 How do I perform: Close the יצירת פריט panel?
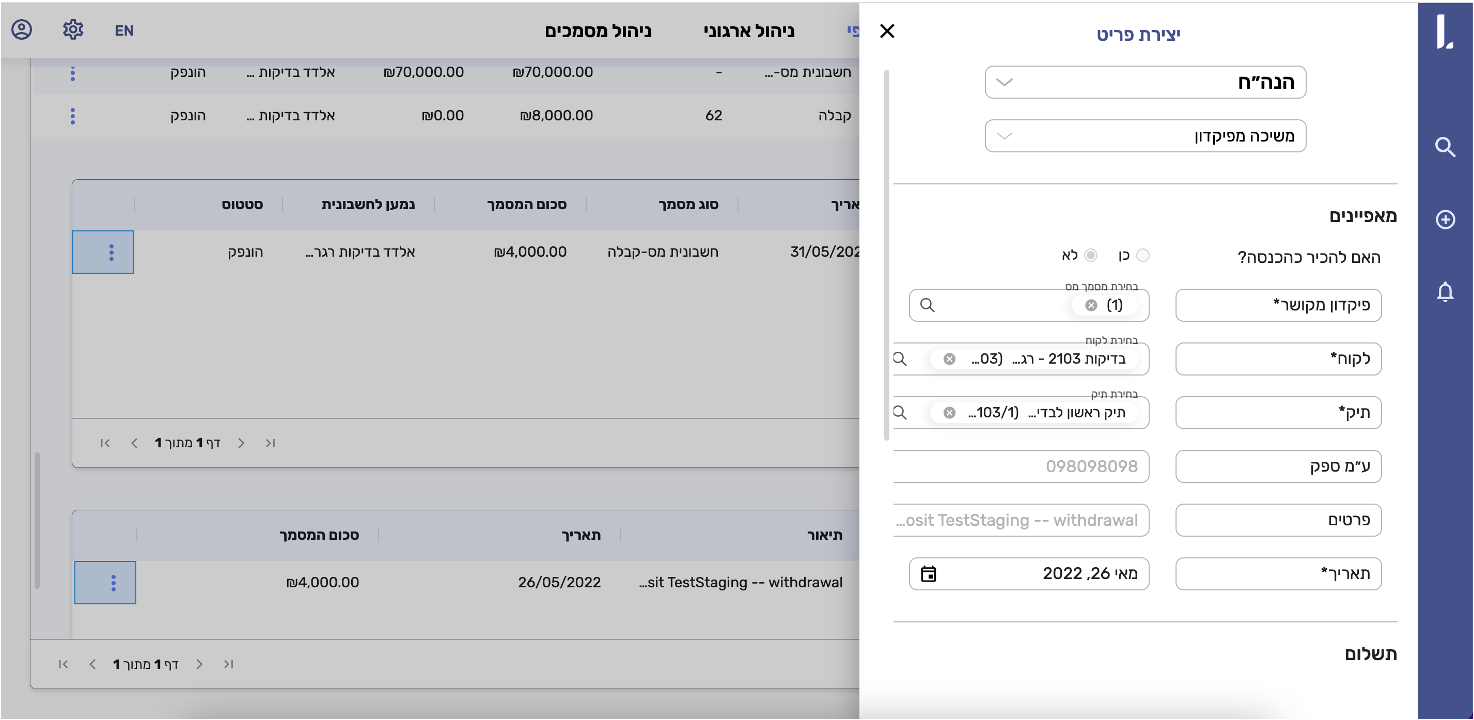[x=887, y=32]
